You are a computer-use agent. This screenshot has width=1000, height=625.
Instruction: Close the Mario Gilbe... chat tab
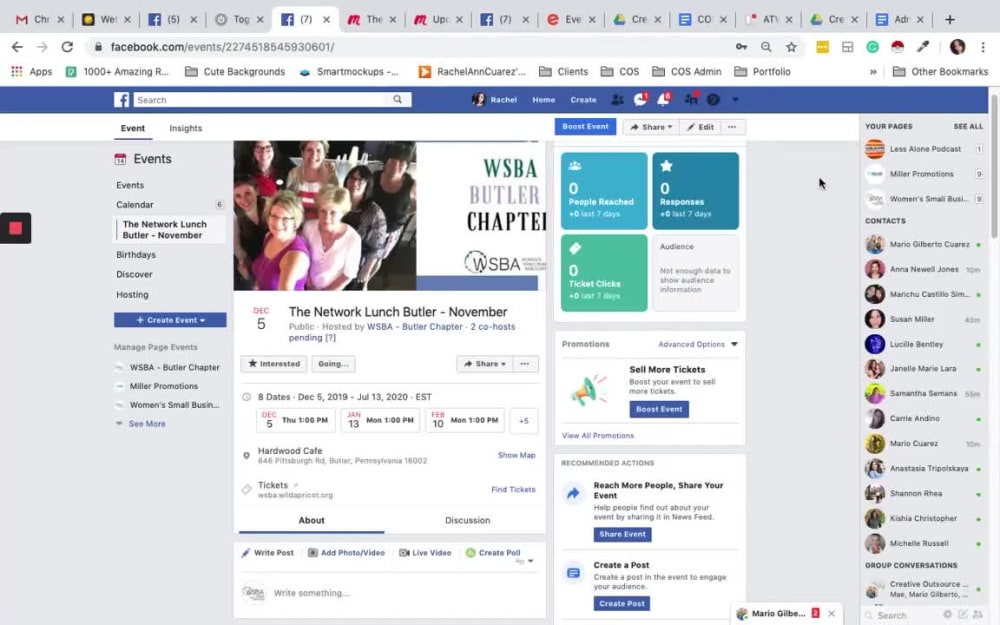(x=831, y=613)
